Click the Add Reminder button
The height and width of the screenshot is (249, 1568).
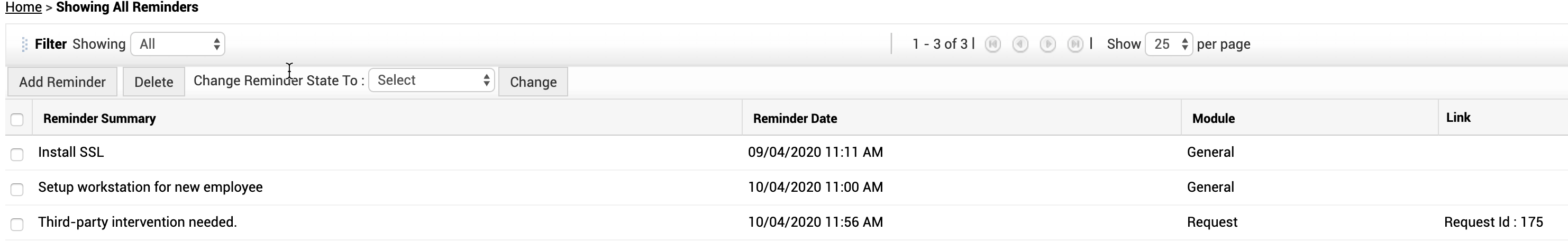62,82
